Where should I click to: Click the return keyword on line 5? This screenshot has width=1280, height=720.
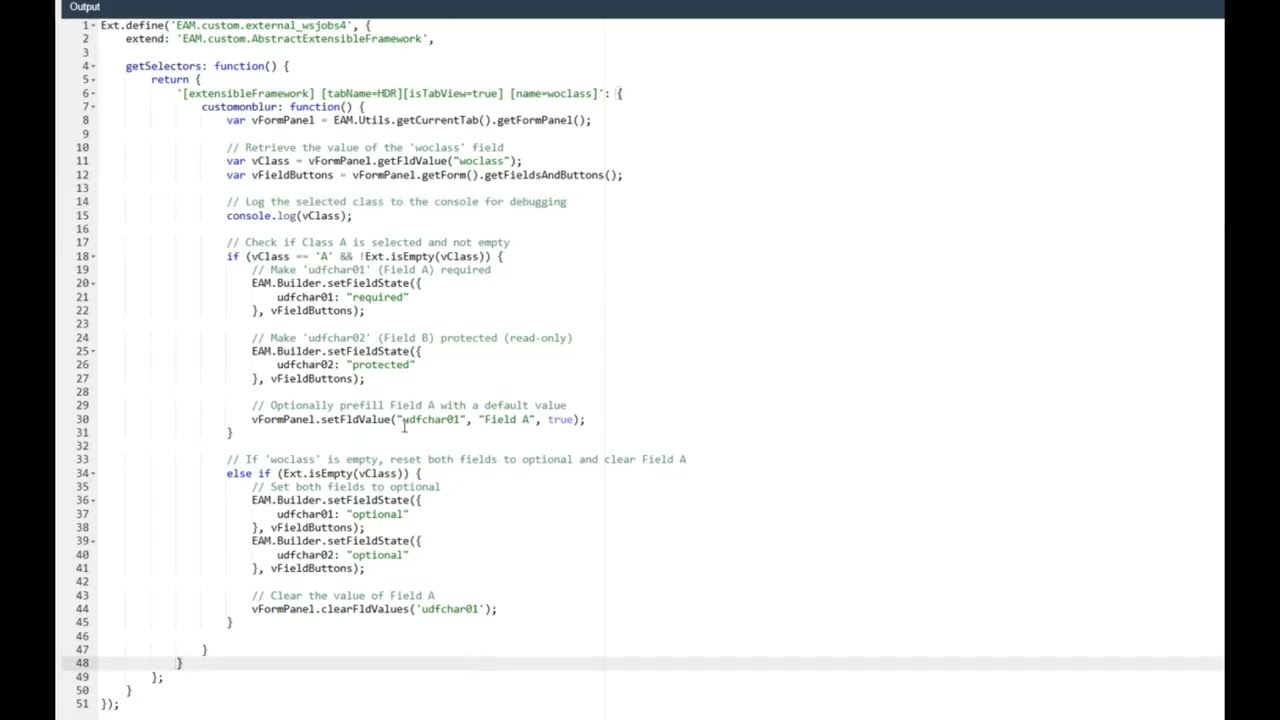coord(170,79)
